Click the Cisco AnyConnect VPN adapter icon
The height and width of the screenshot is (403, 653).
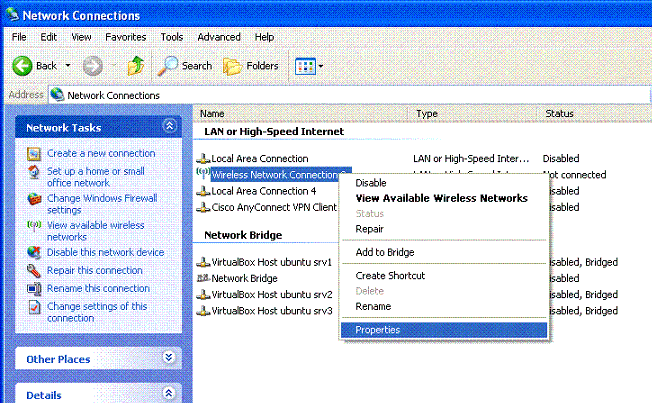tap(203, 207)
